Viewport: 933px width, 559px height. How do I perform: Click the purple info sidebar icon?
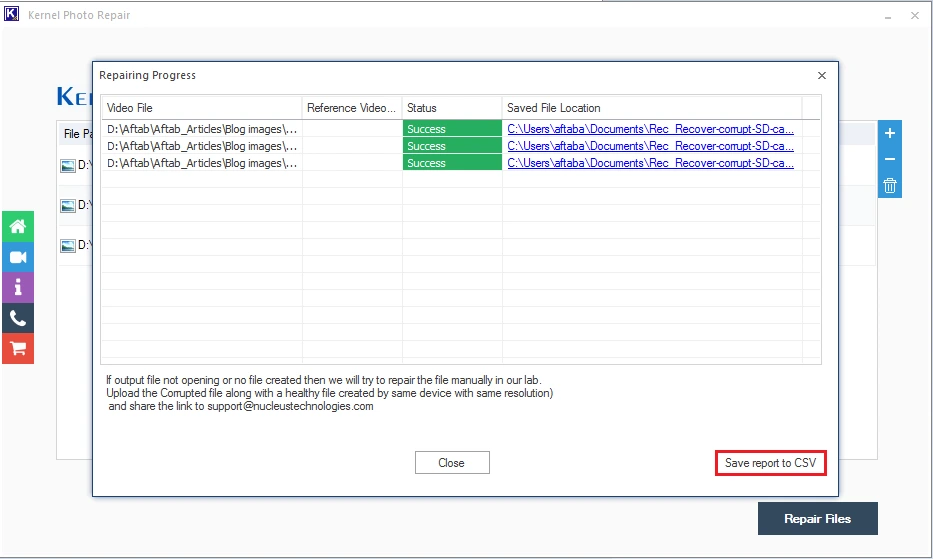pos(17,287)
